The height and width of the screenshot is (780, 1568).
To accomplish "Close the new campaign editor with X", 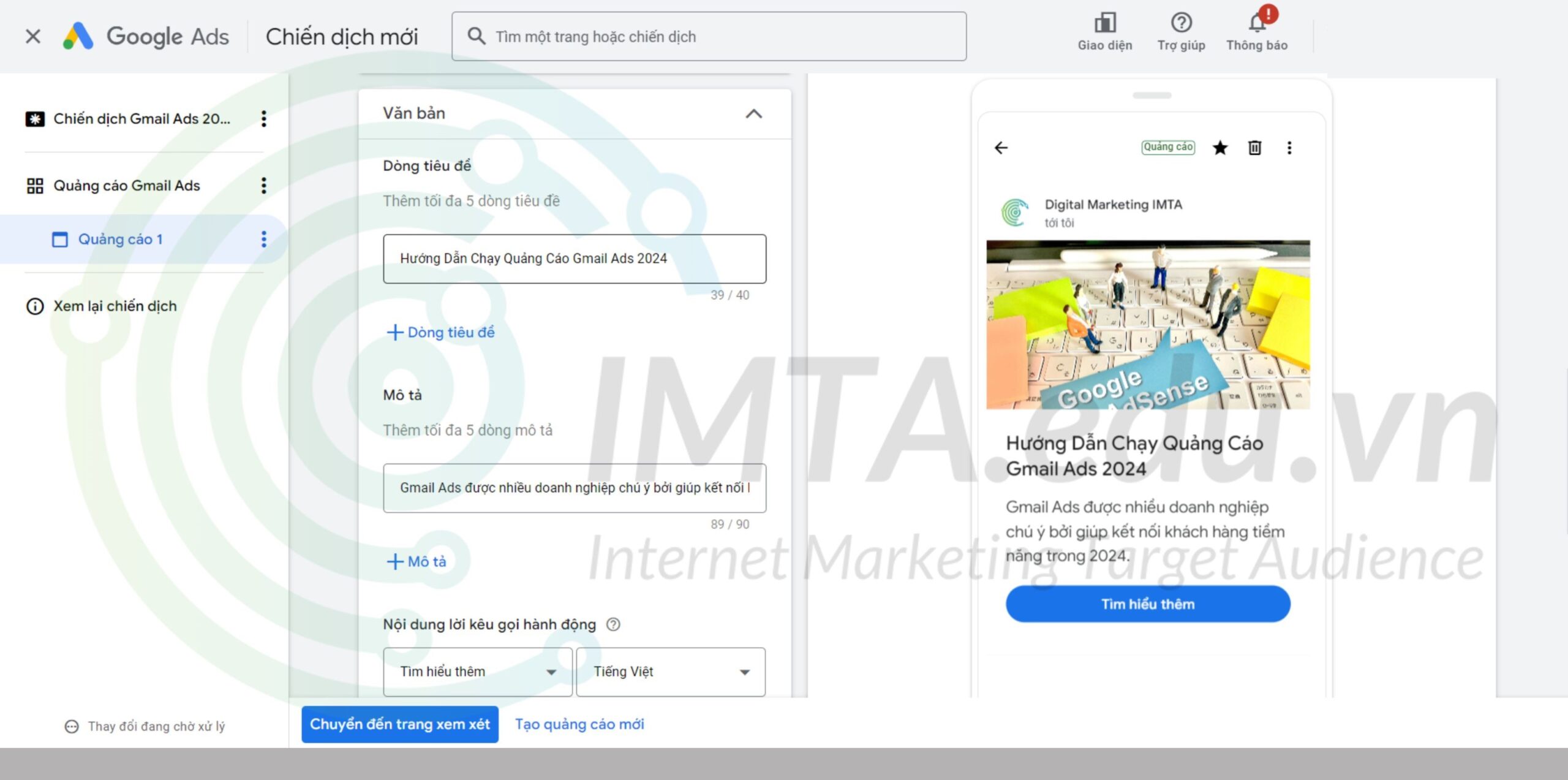I will coord(33,37).
